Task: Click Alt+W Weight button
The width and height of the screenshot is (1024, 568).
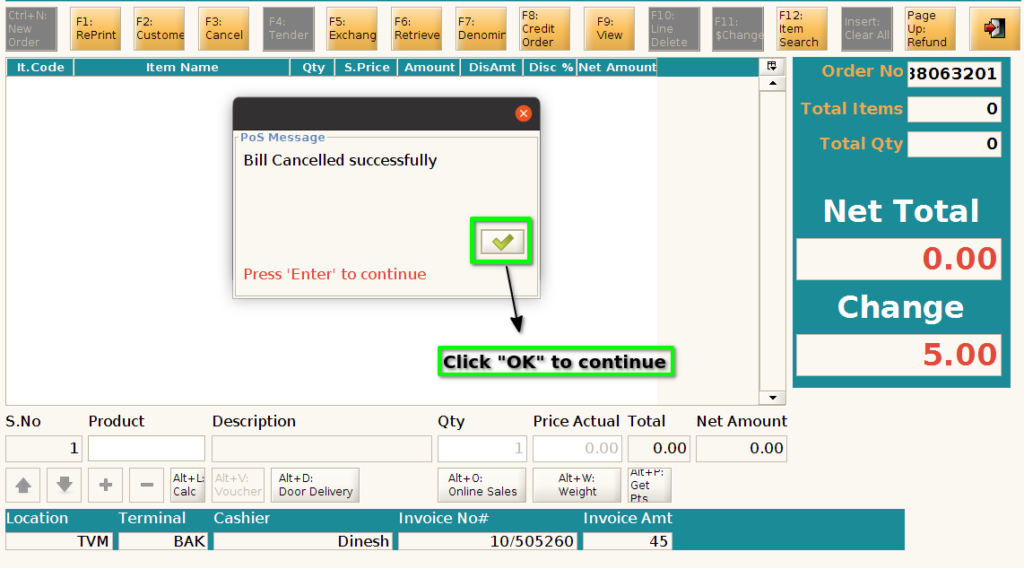Action: click(577, 485)
